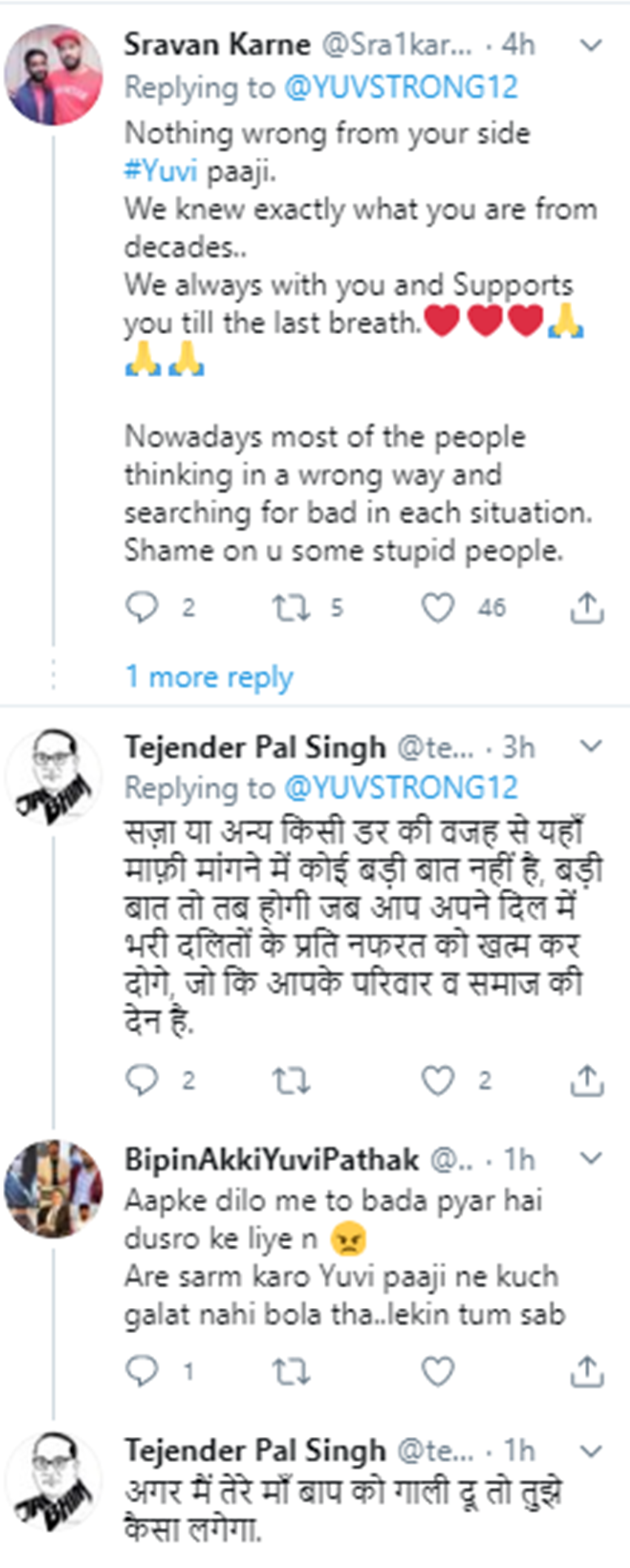Share Sravan Karne's tweet
630x1568 pixels.
pos(586,608)
